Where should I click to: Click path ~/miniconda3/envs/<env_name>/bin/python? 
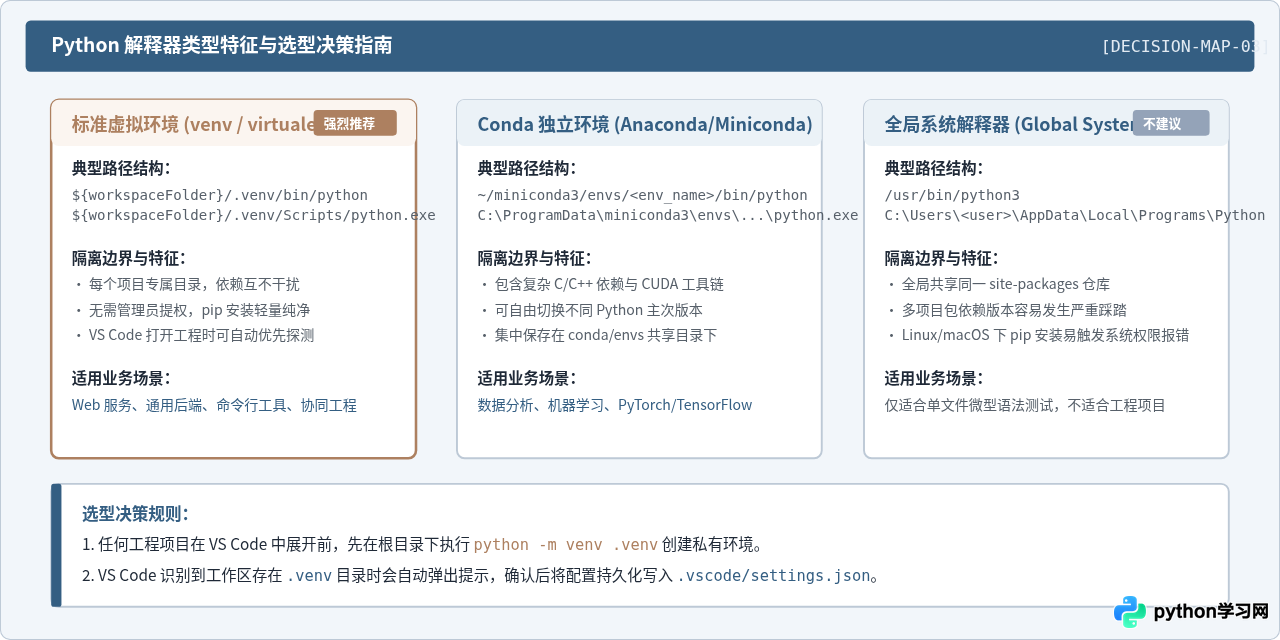[x=642, y=195]
